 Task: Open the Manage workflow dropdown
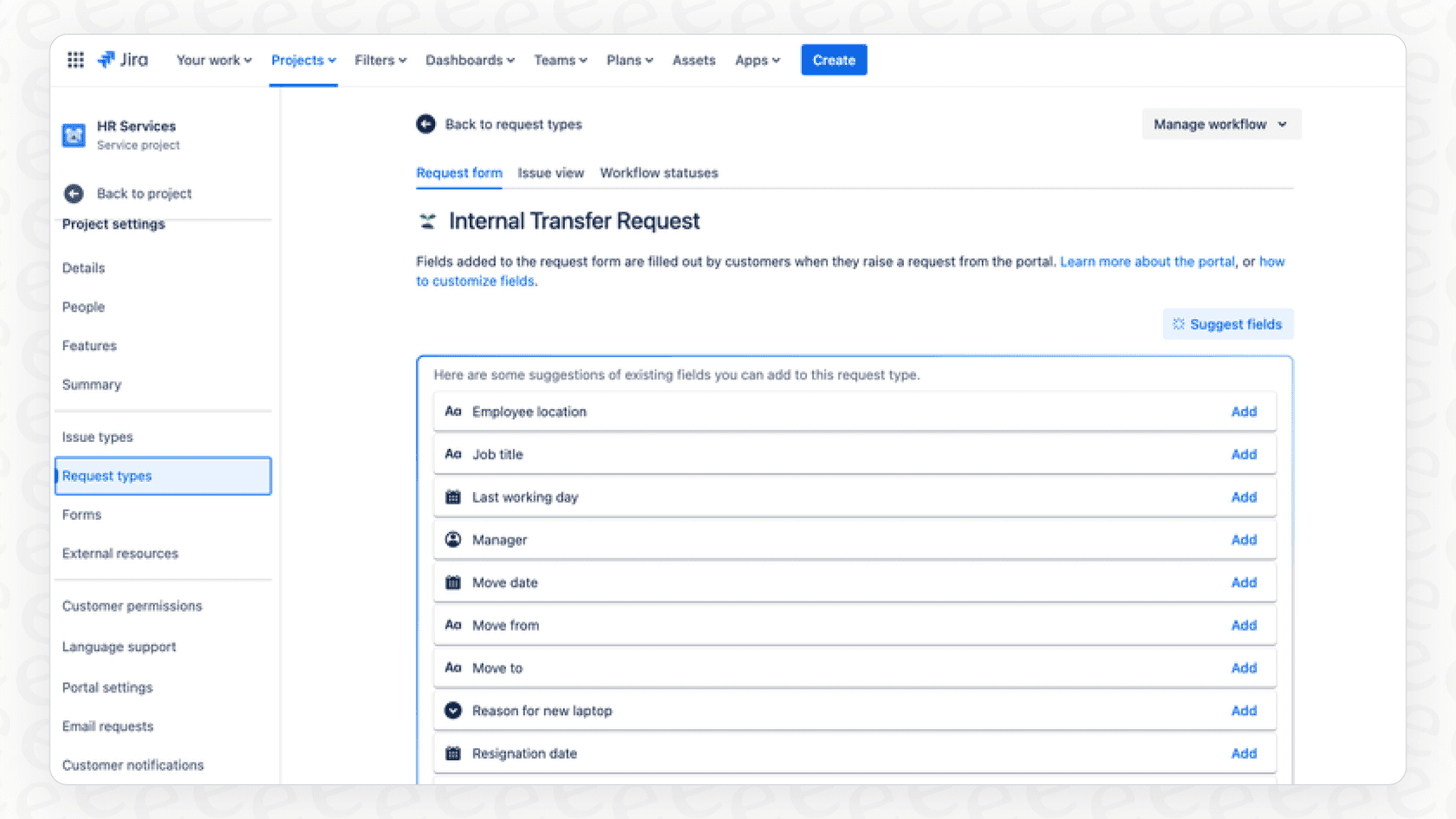1220,124
